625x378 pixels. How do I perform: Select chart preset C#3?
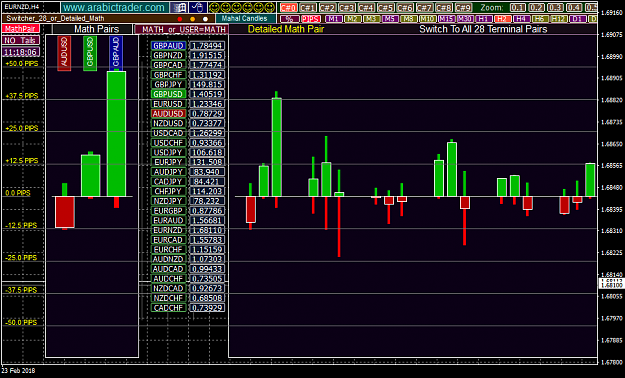pos(347,8)
